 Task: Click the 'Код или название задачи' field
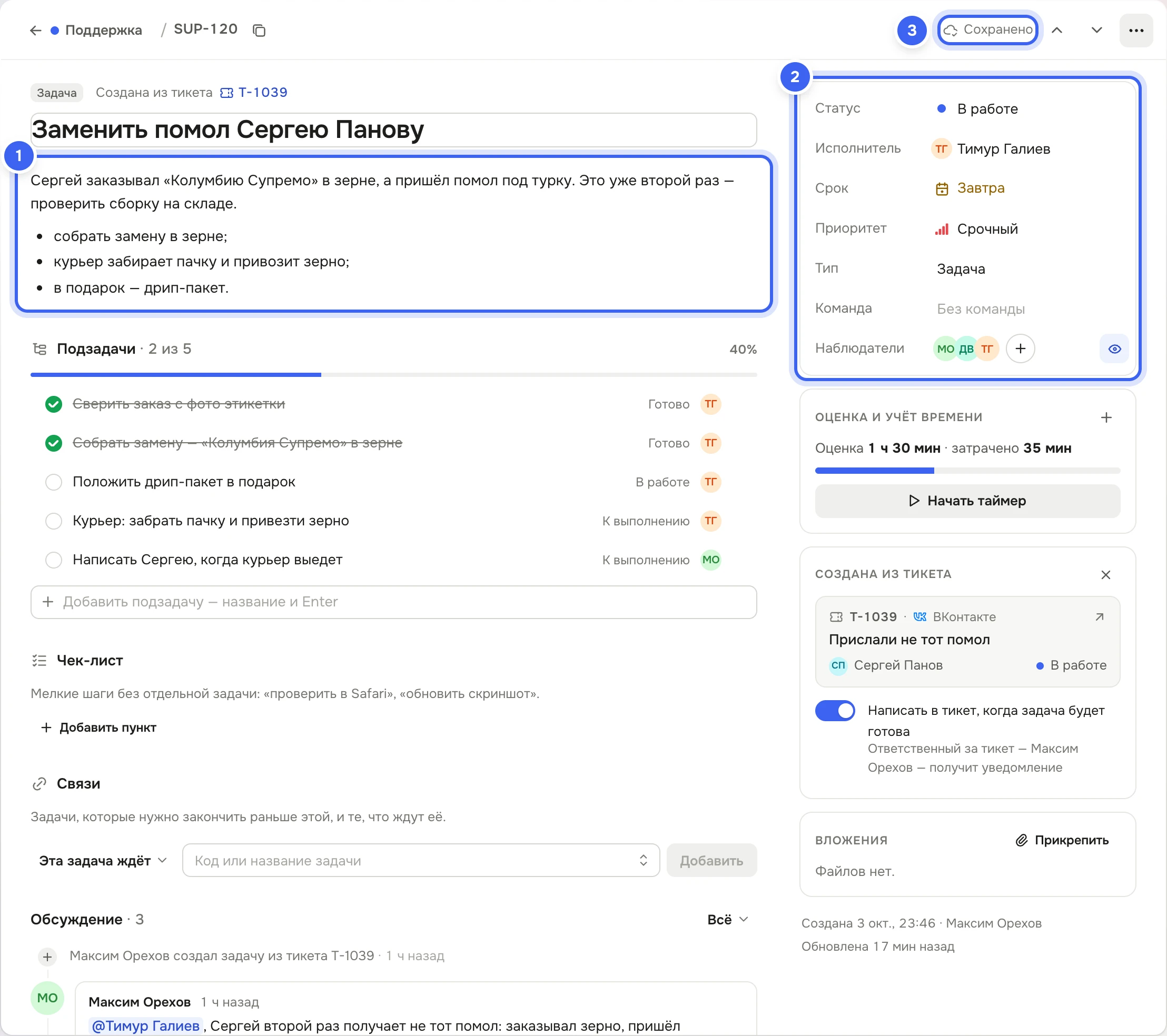421,860
